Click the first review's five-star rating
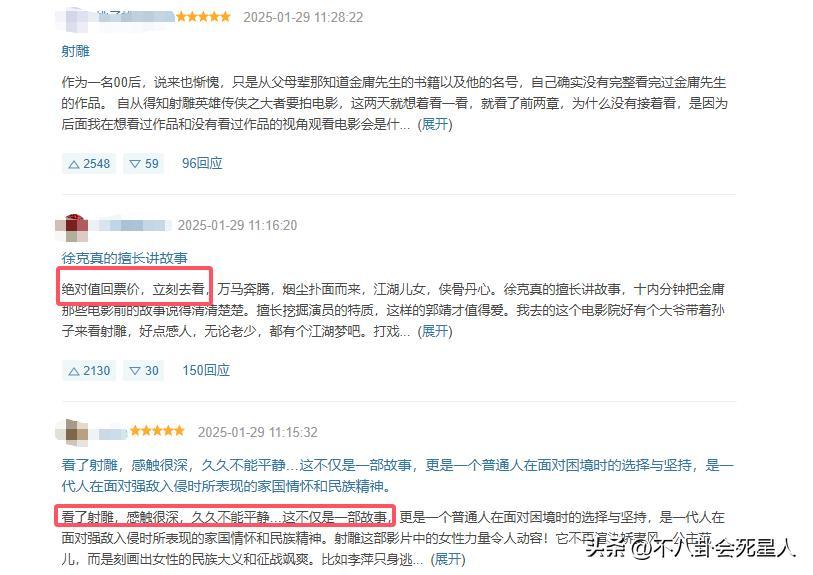 [x=203, y=17]
